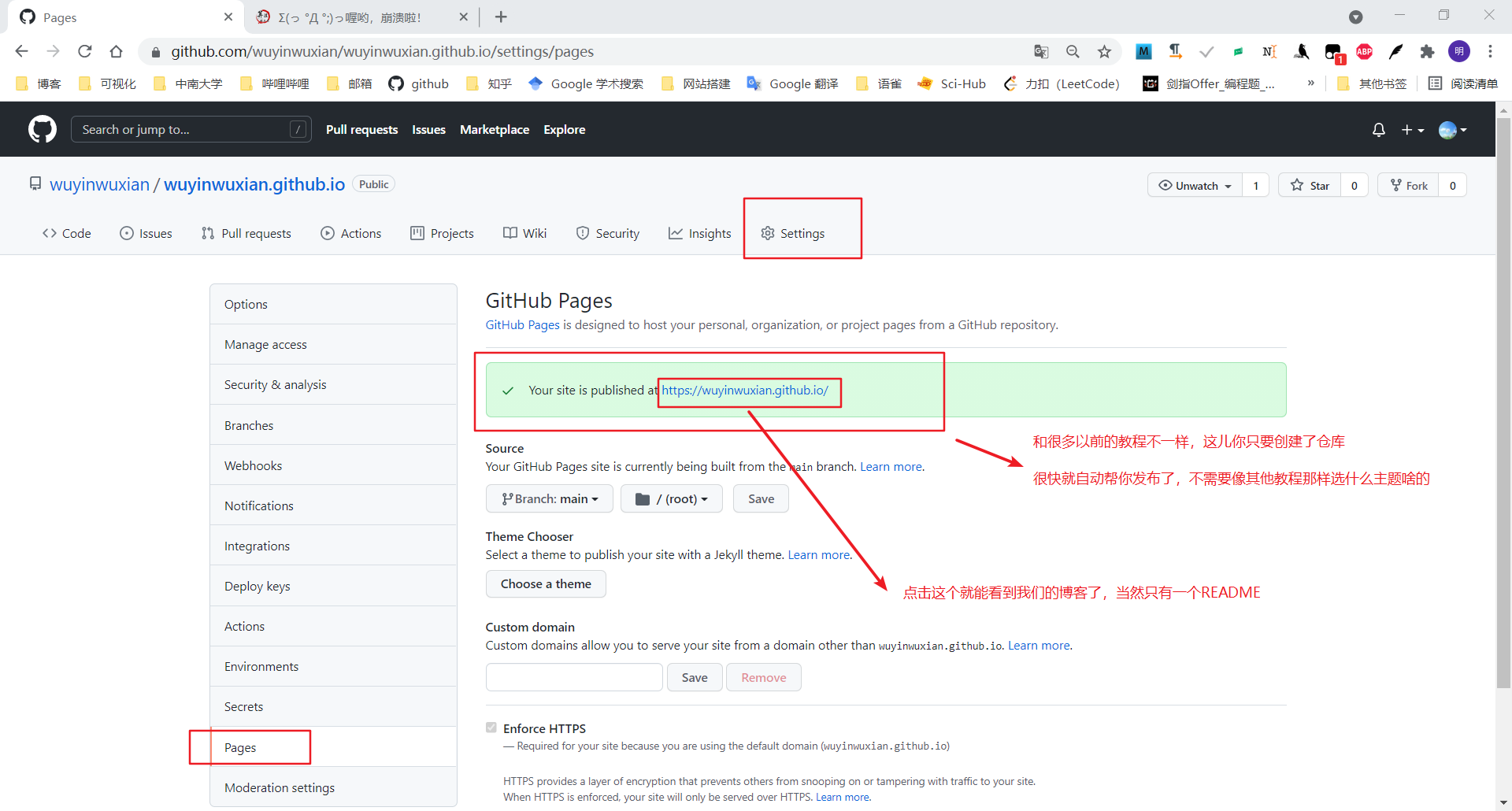Switch to the Code tab
Screen dimensions: 1512x811
pos(67,233)
